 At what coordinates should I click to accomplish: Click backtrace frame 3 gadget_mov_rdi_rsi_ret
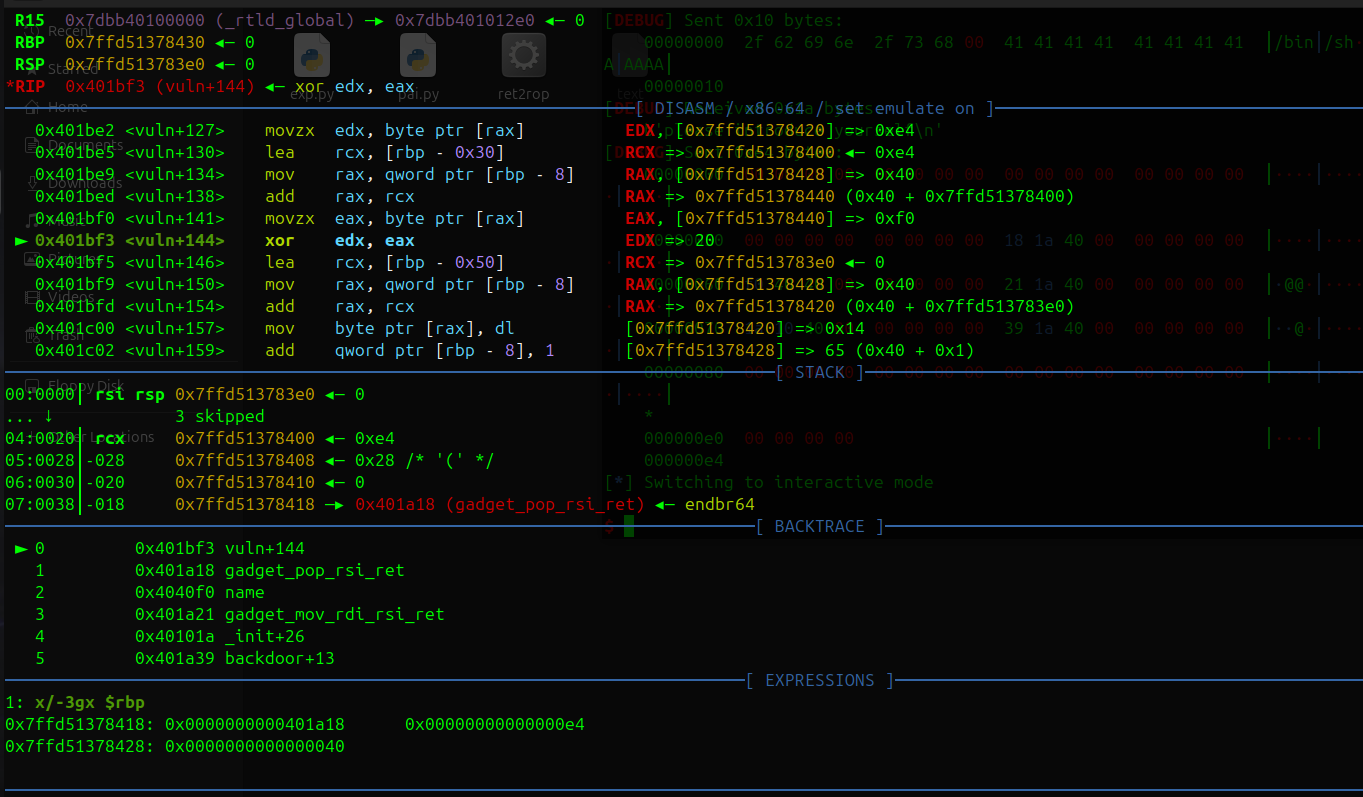[x=334, y=614]
